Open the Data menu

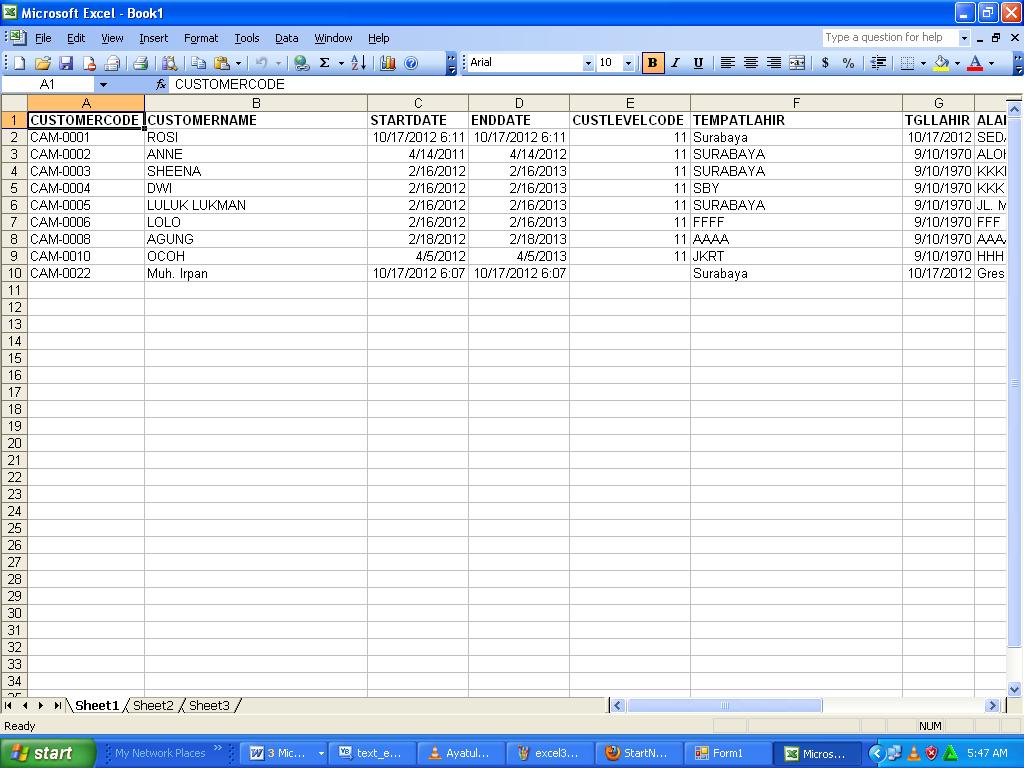coord(286,38)
